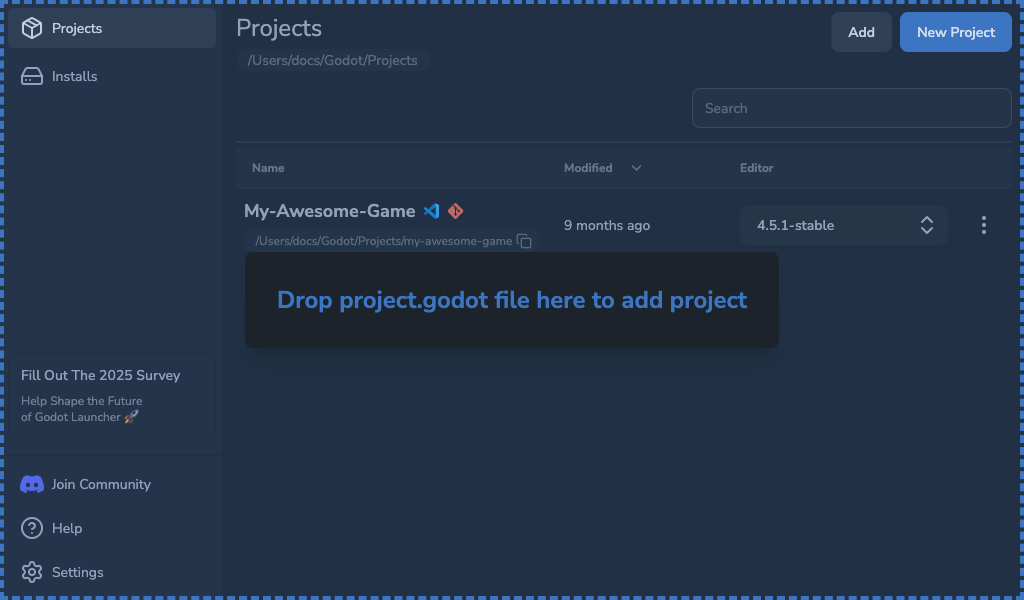Screen dimensions: 1024x600
Task: Copy the project path using the copy icon
Action: [524, 241]
